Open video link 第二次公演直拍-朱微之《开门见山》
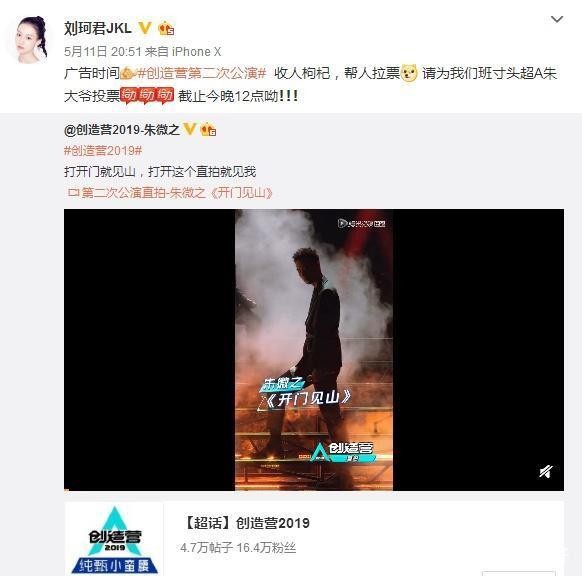582x576 pixels. pos(171,193)
